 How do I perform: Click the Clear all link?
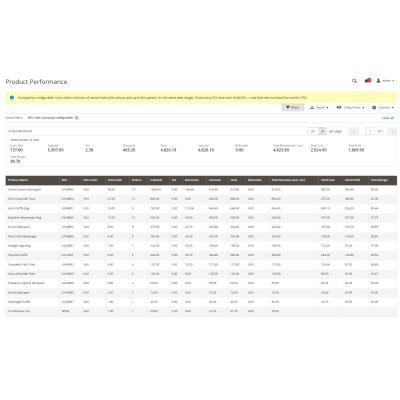coord(388,118)
